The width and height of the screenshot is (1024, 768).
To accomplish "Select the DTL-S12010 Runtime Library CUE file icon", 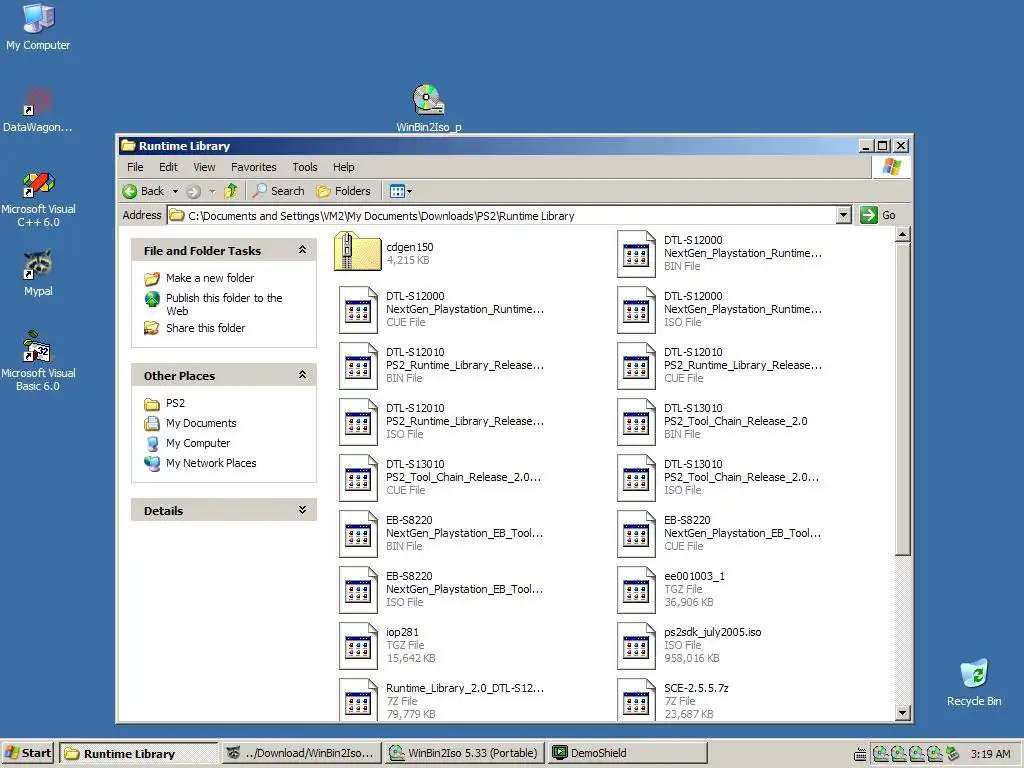I will (636, 366).
